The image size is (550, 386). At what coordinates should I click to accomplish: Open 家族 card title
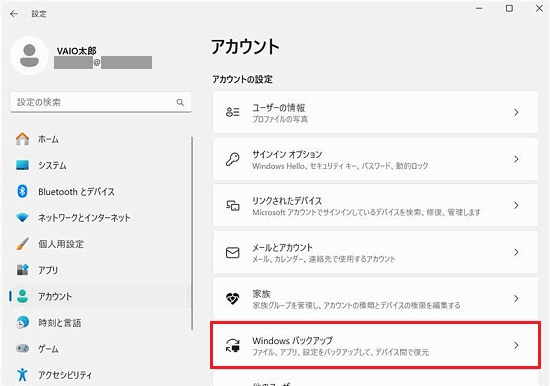click(x=261, y=294)
